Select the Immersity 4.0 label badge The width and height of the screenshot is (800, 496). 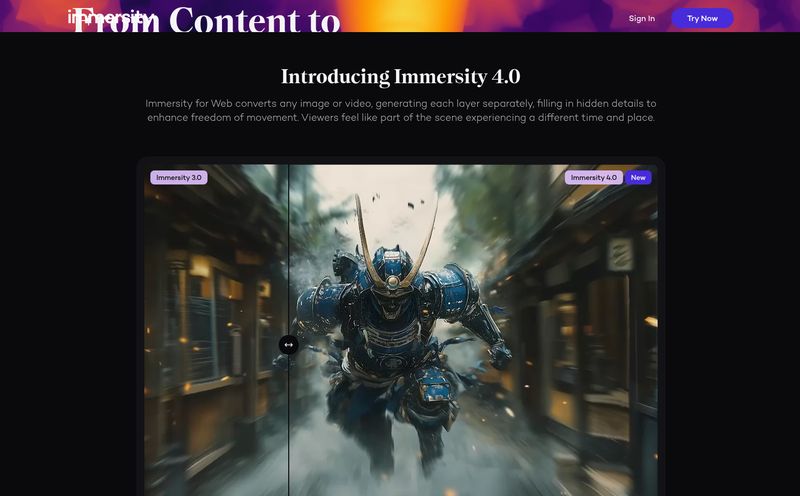click(x=593, y=178)
